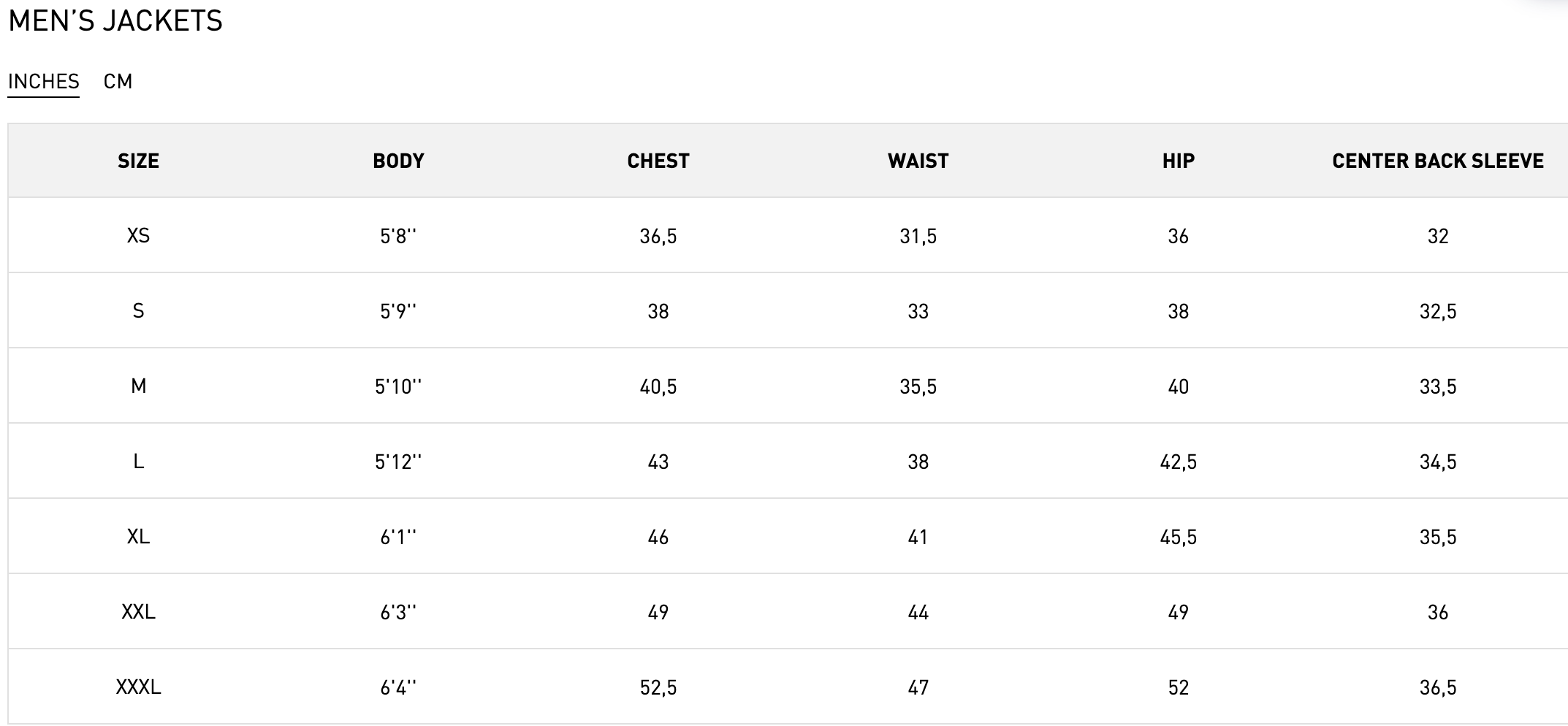Image resolution: width=1568 pixels, height=726 pixels.
Task: Click the 45,5 hip value for XL
Action: 1178,537
